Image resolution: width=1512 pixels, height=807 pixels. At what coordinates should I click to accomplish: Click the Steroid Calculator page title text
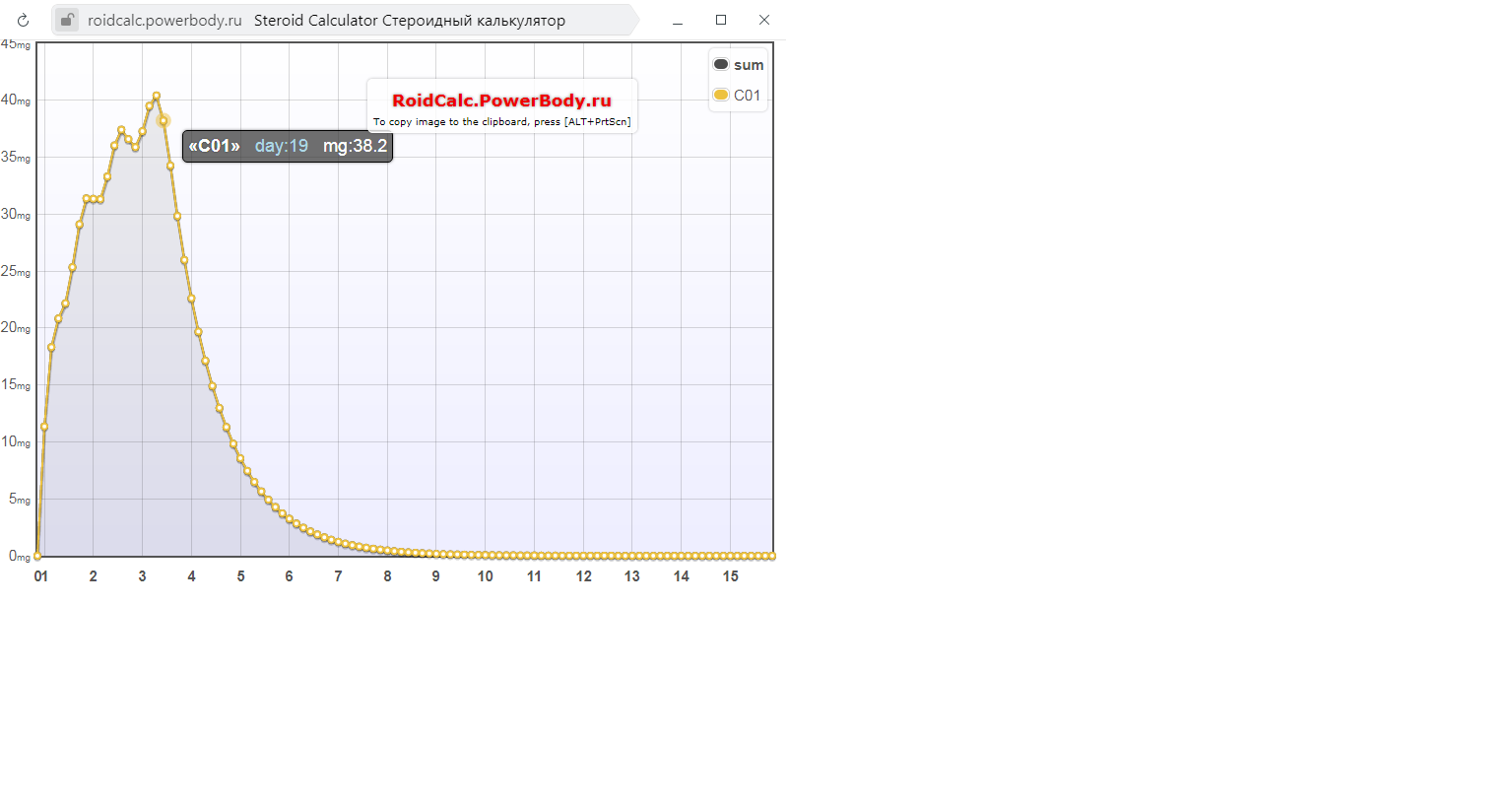click(409, 21)
